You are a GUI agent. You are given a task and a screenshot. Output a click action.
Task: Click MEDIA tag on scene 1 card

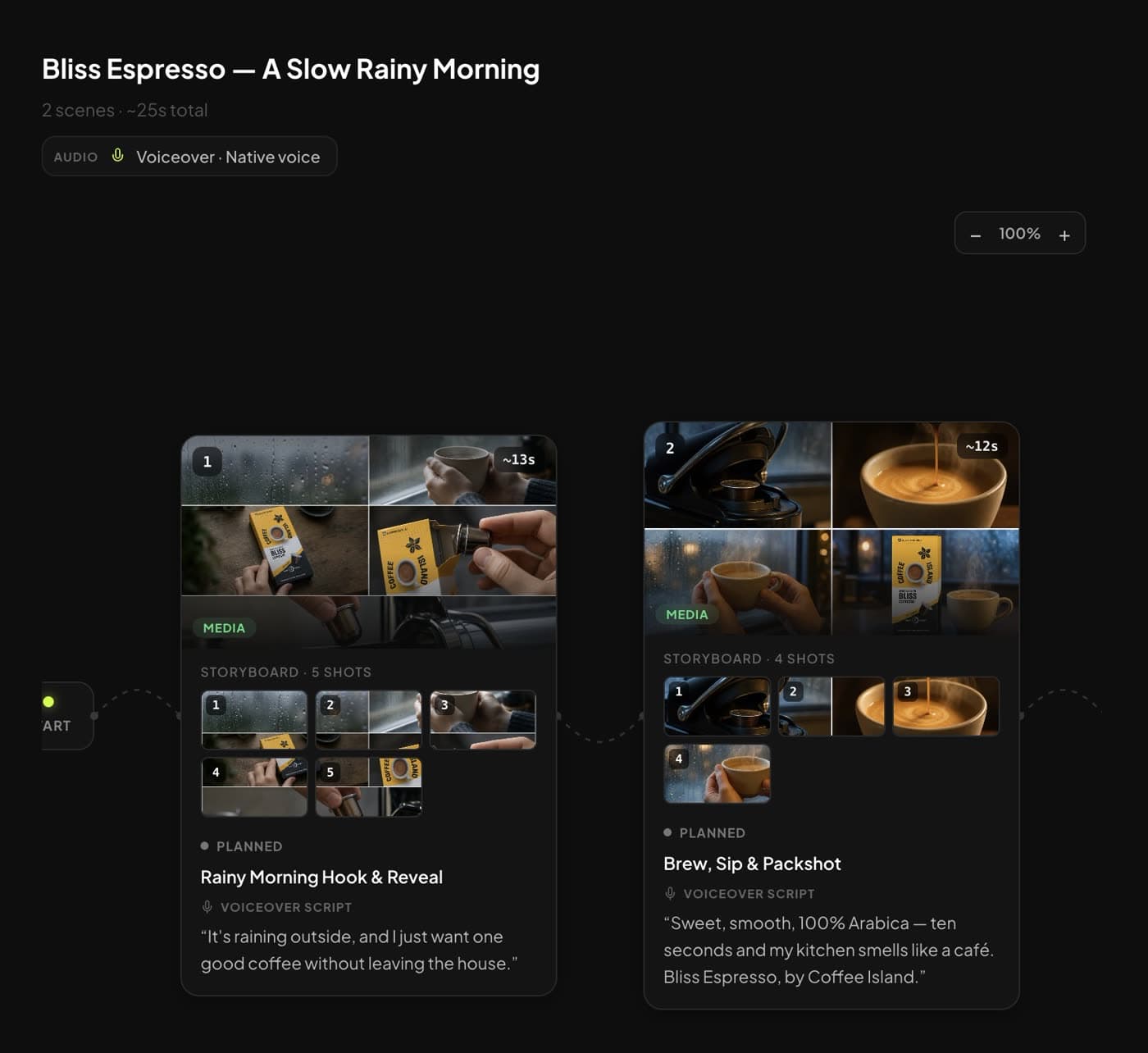tap(224, 627)
